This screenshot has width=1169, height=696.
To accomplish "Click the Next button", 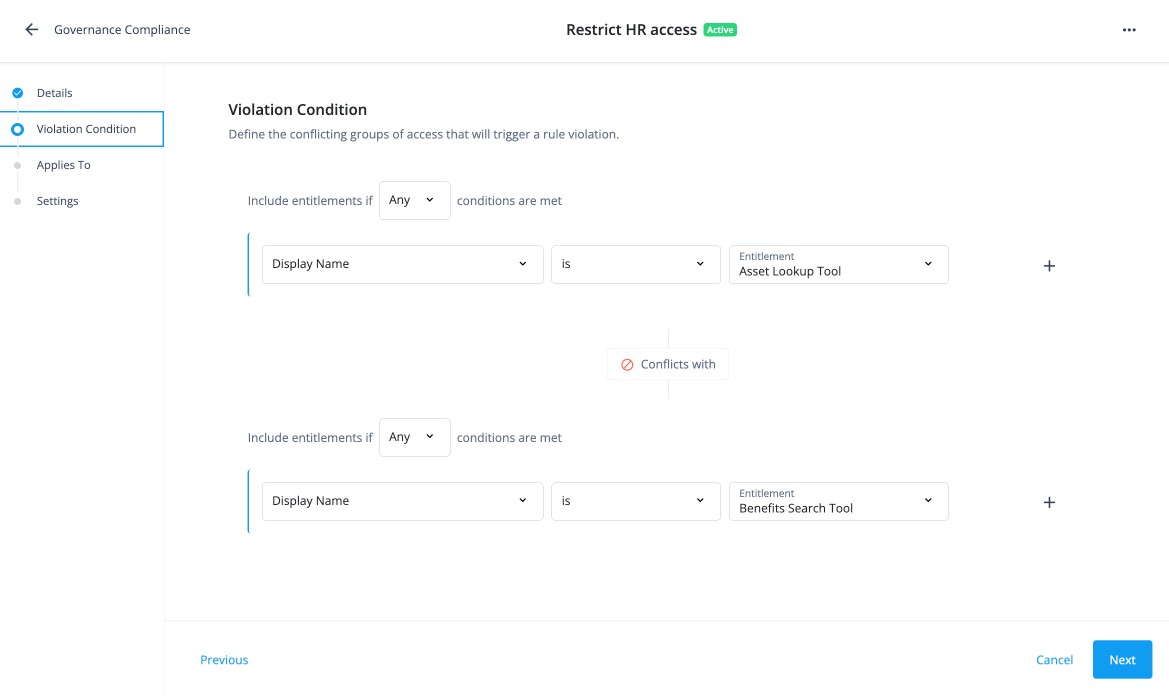I will click(x=1123, y=659).
